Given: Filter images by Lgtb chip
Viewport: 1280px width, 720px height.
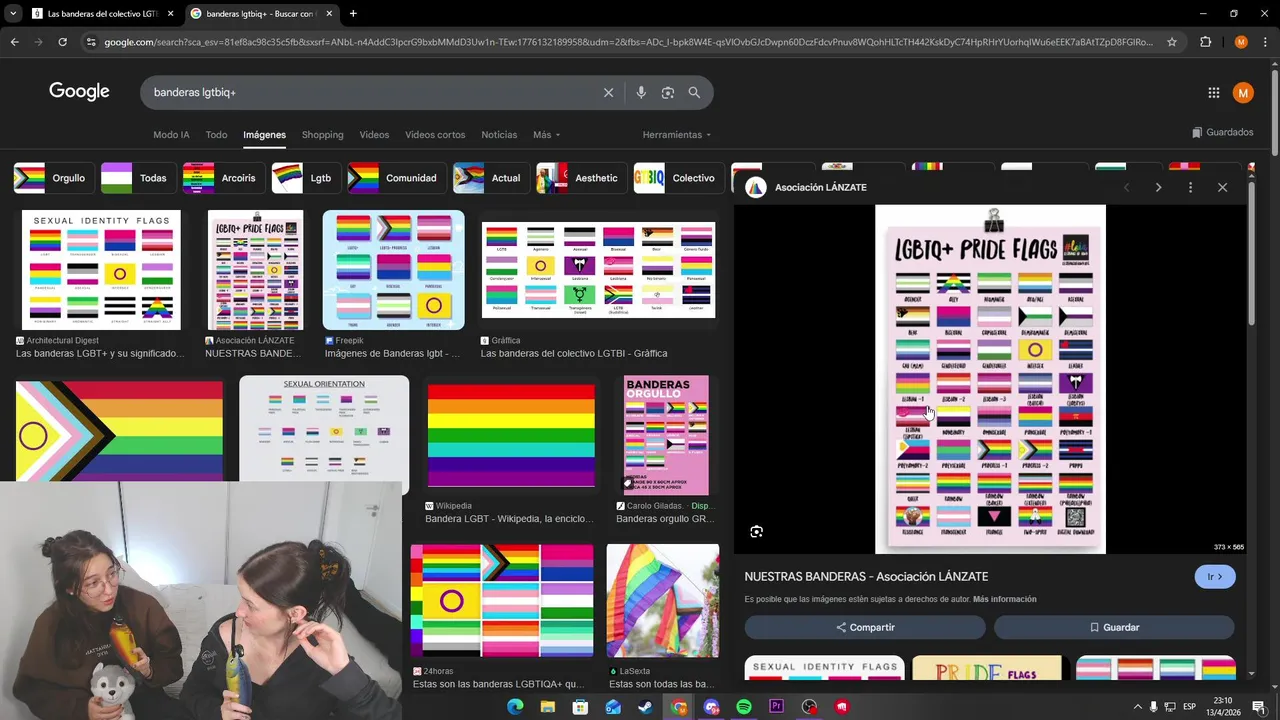Looking at the screenshot, I should [x=306, y=178].
